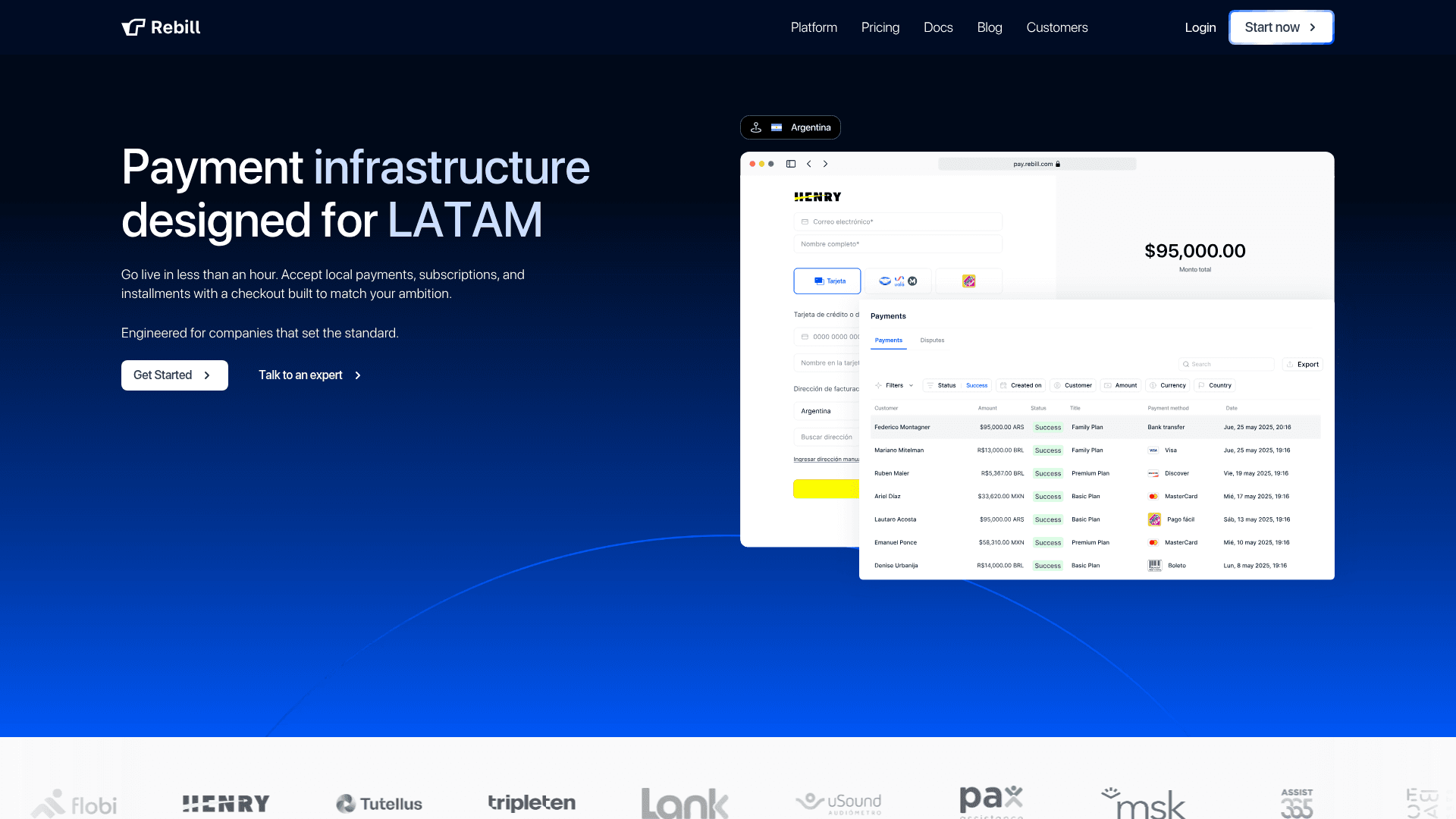Screen dimensions: 1456x819
Task: Click the flobi customer logo
Action: (x=74, y=805)
